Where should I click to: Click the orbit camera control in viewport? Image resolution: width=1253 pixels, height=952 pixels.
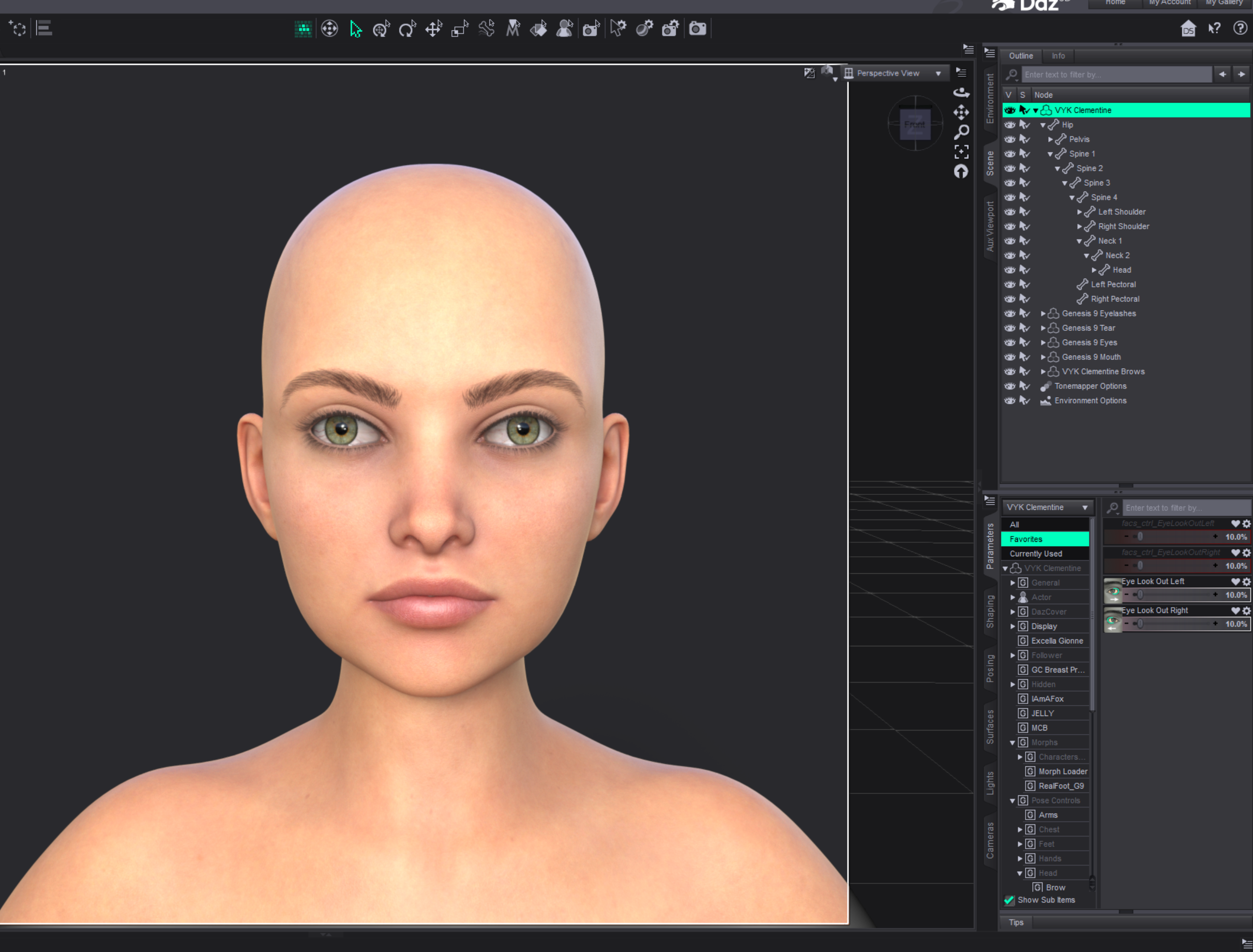point(961,92)
